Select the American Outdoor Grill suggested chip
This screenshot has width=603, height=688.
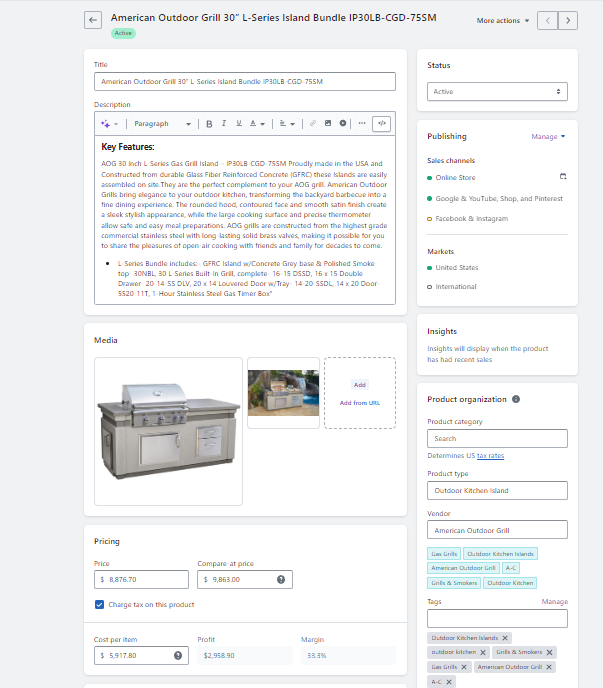[463, 568]
